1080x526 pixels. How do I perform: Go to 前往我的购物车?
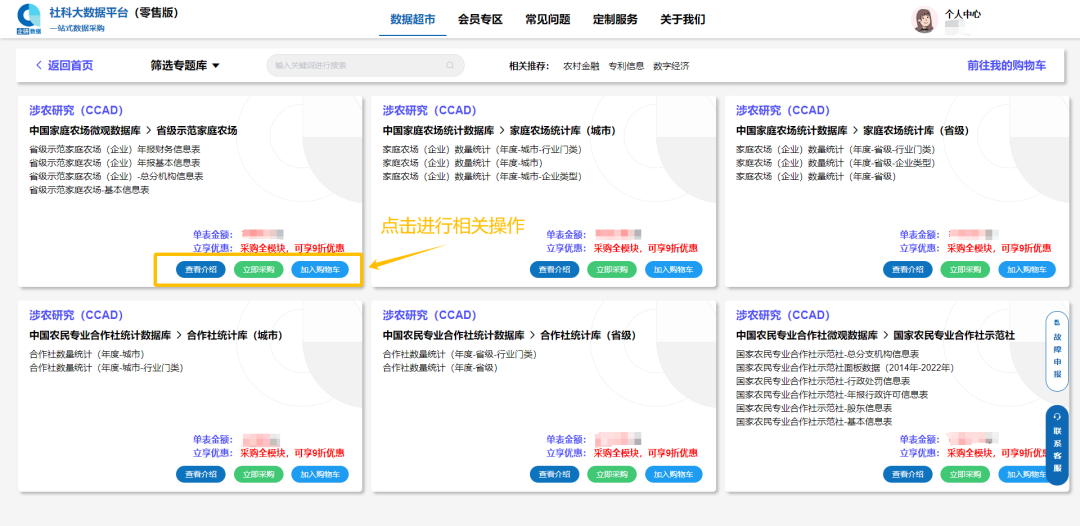(1006, 65)
